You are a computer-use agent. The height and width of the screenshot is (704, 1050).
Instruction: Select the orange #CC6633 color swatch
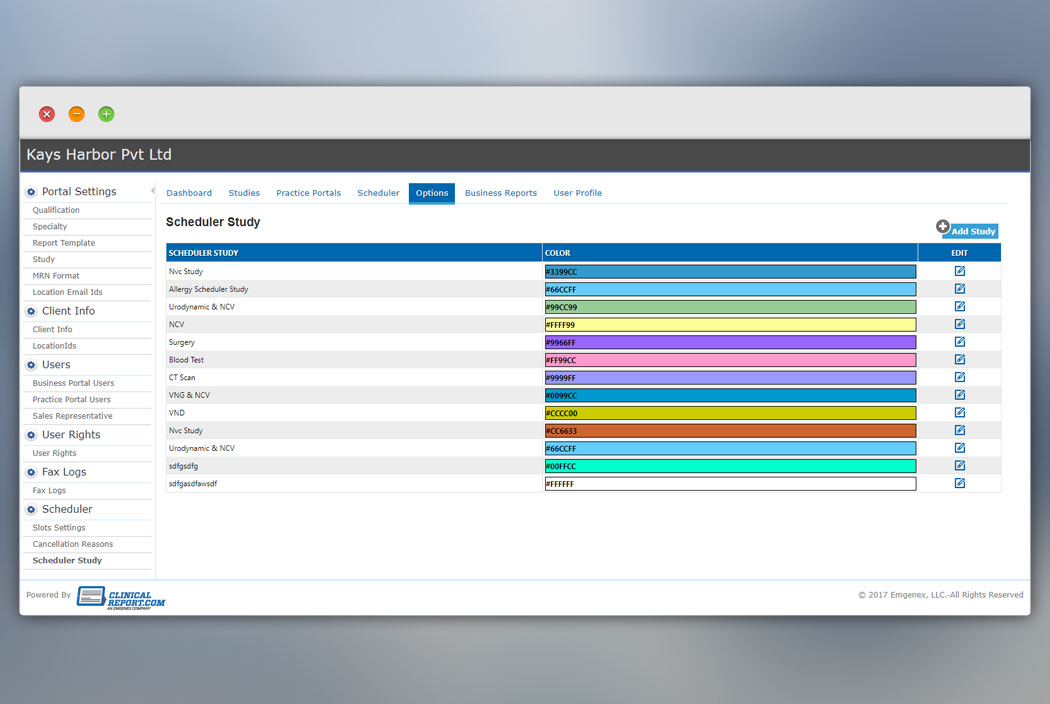pos(730,431)
